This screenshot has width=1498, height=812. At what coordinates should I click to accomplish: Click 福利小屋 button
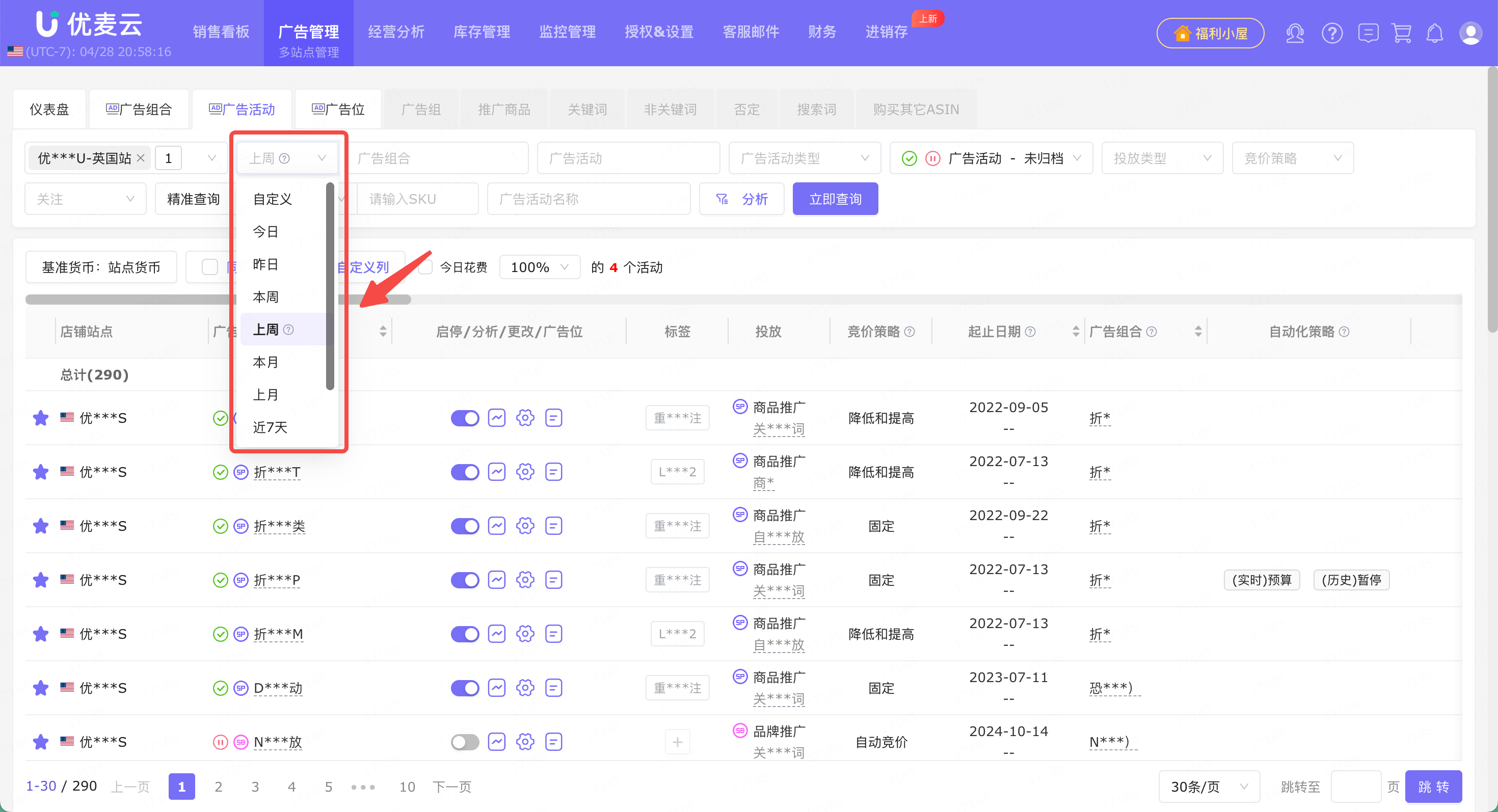[x=1210, y=33]
